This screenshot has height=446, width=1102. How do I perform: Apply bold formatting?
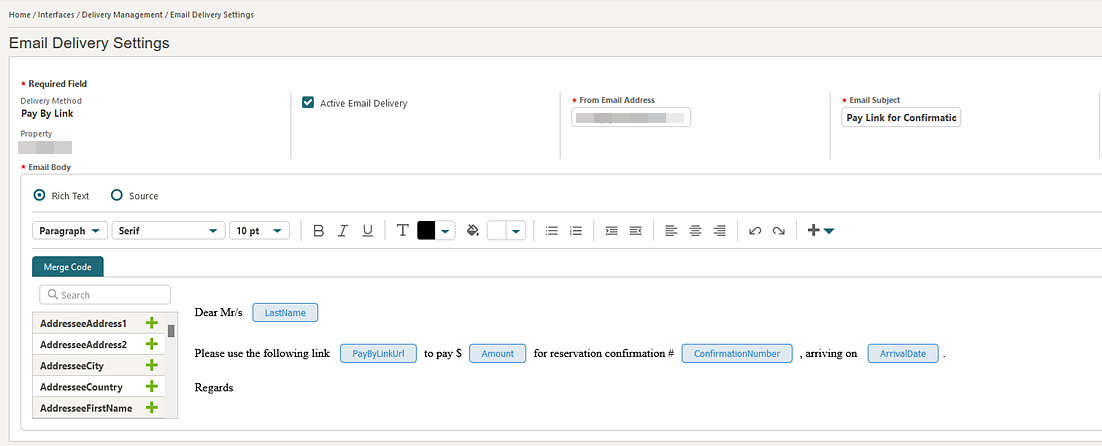pyautogui.click(x=318, y=230)
